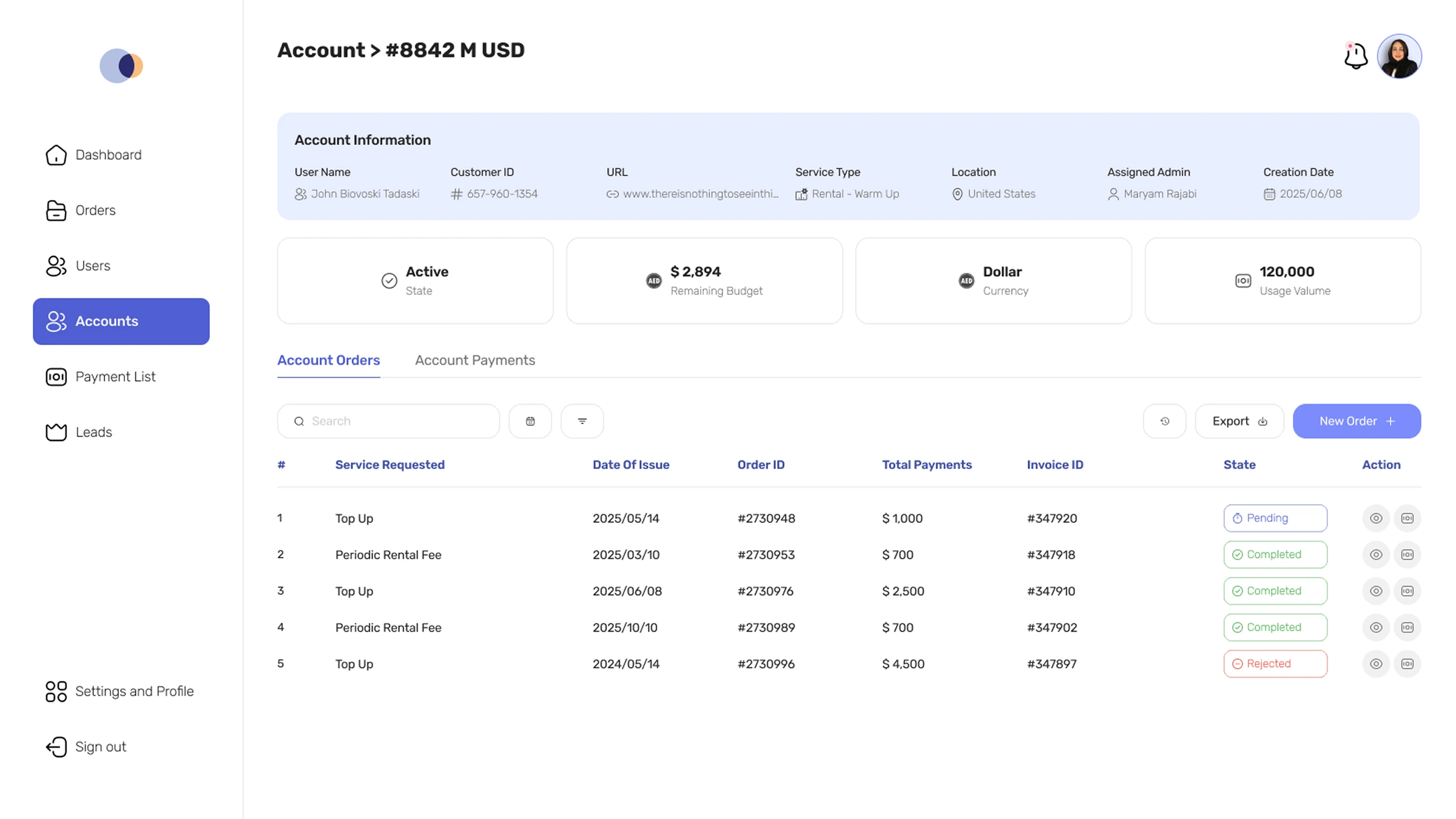View order #2730989 with the eye icon
Viewport: 1456px width, 819px height.
1376,627
